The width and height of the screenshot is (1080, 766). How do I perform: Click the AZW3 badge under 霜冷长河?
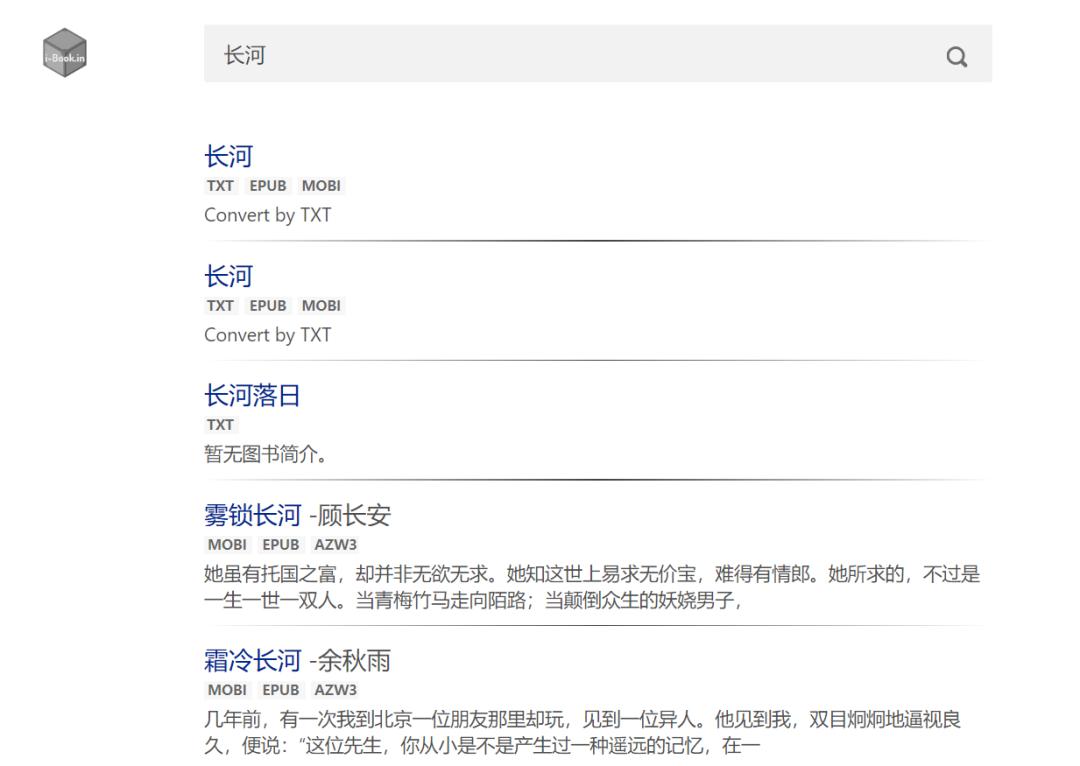pyautogui.click(x=336, y=689)
